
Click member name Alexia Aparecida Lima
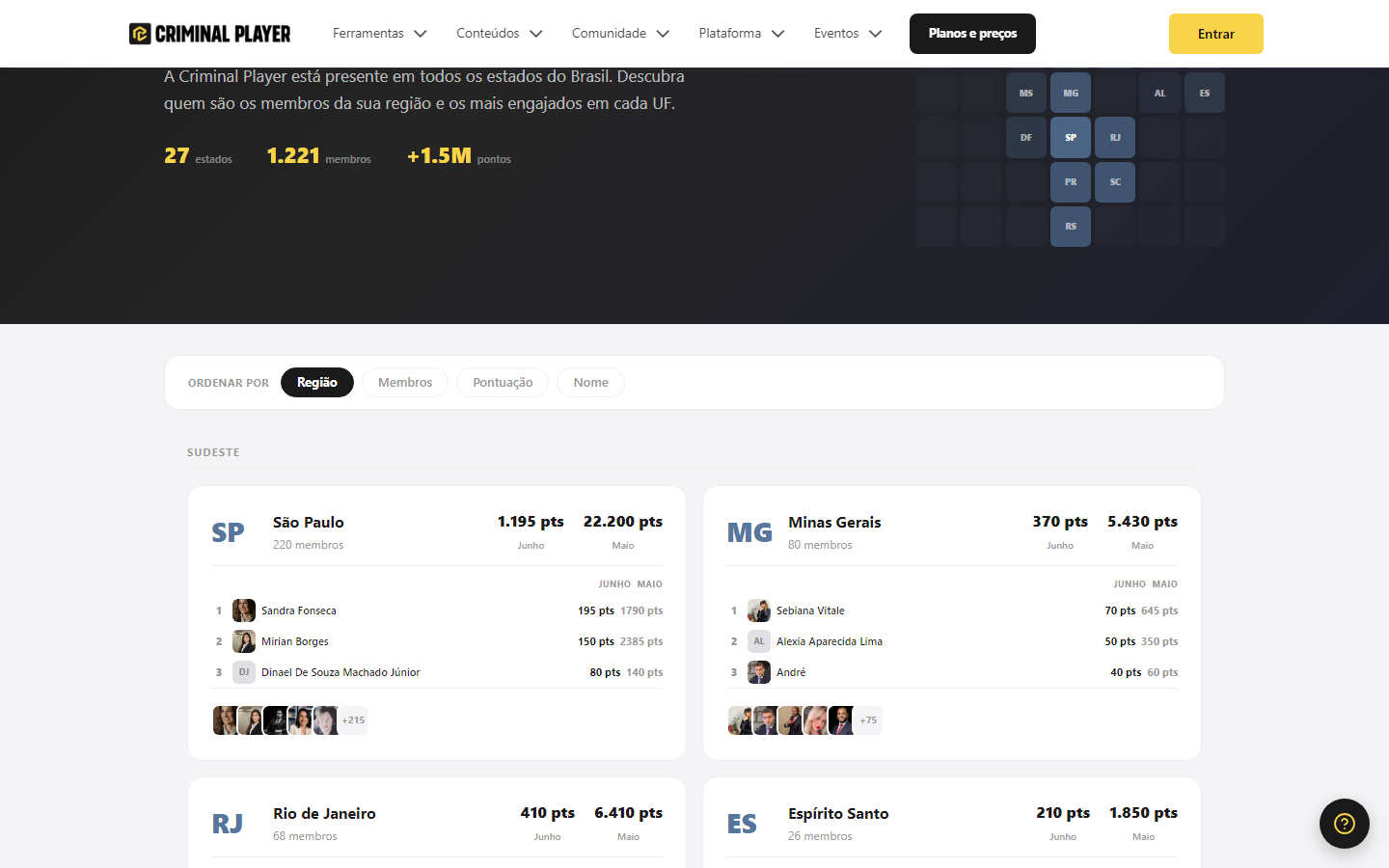pyautogui.click(x=830, y=641)
